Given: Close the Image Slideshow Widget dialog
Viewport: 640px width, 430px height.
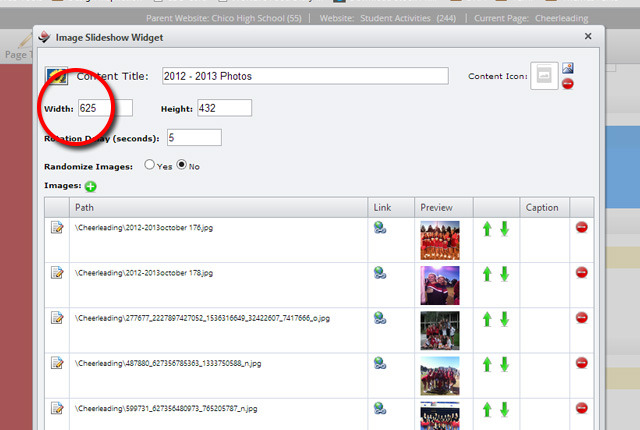Looking at the screenshot, I should 588,36.
